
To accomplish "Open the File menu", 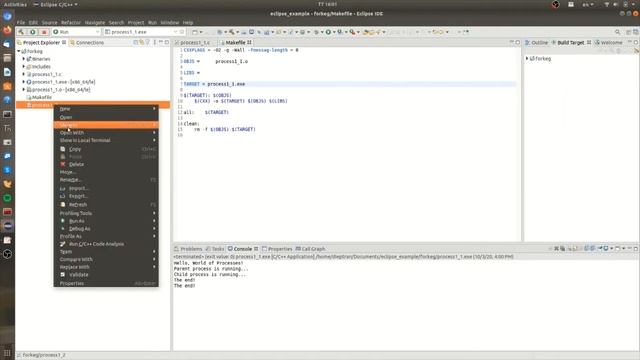I will [21, 22].
